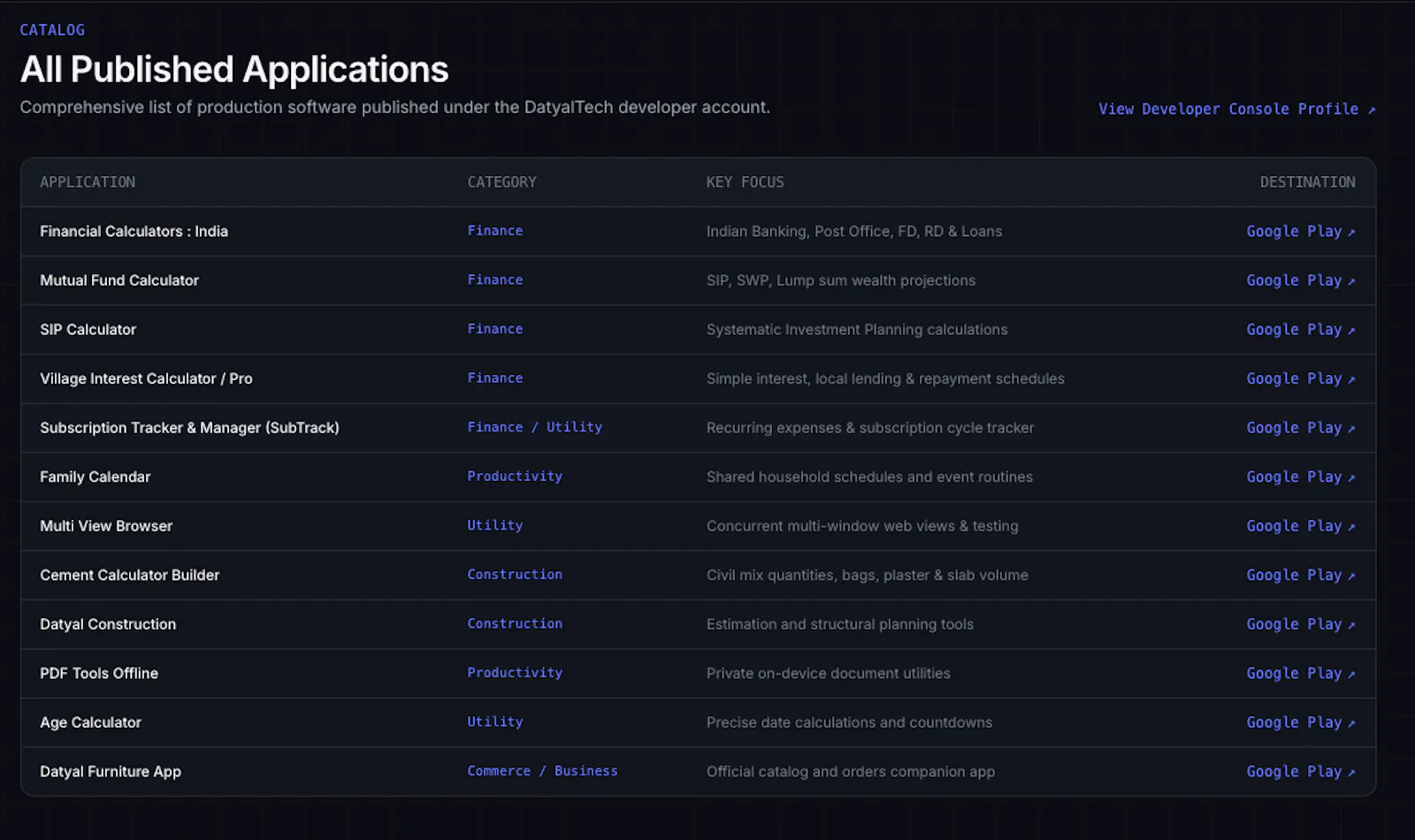
Task: Click Construction tag in Datyal Construction row
Action: click(515, 623)
